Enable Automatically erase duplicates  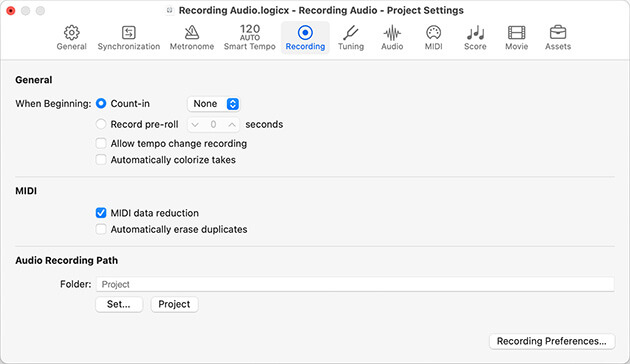[x=101, y=229]
